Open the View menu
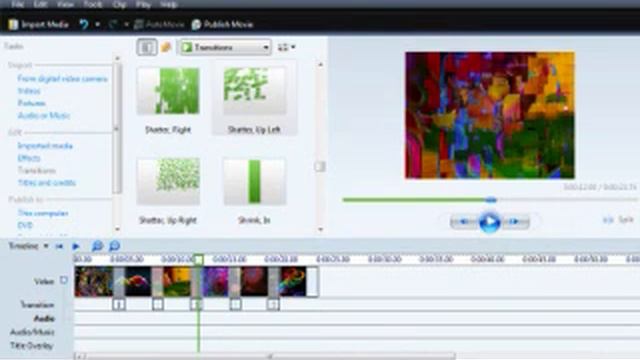 point(65,4)
